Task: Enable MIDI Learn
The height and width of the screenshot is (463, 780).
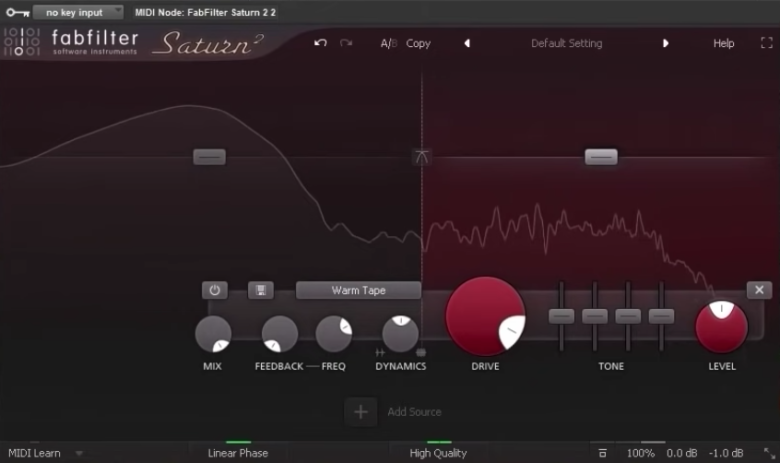Action: tap(34, 453)
